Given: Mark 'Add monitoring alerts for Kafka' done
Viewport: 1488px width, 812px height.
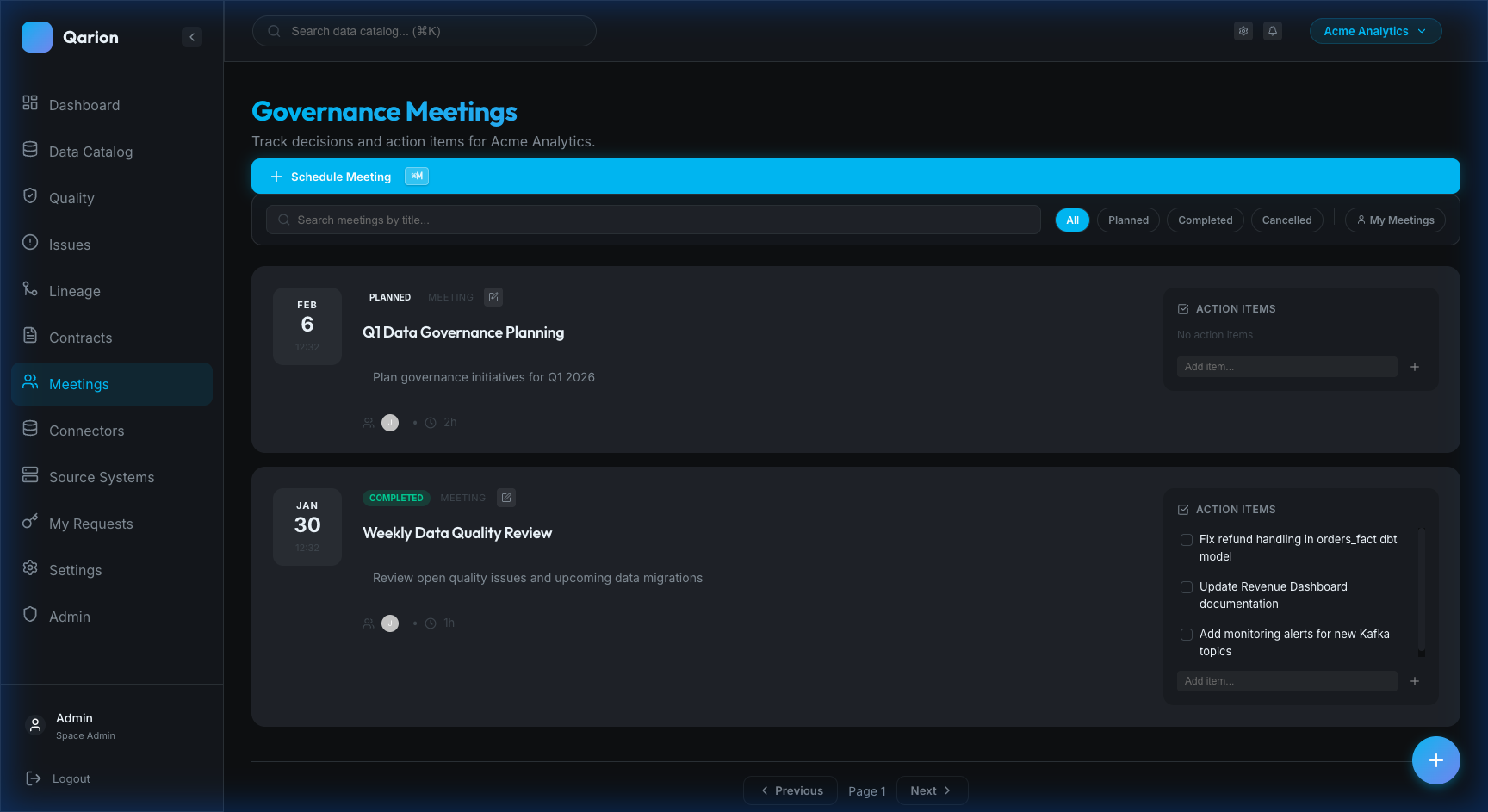Looking at the screenshot, I should [1186, 635].
